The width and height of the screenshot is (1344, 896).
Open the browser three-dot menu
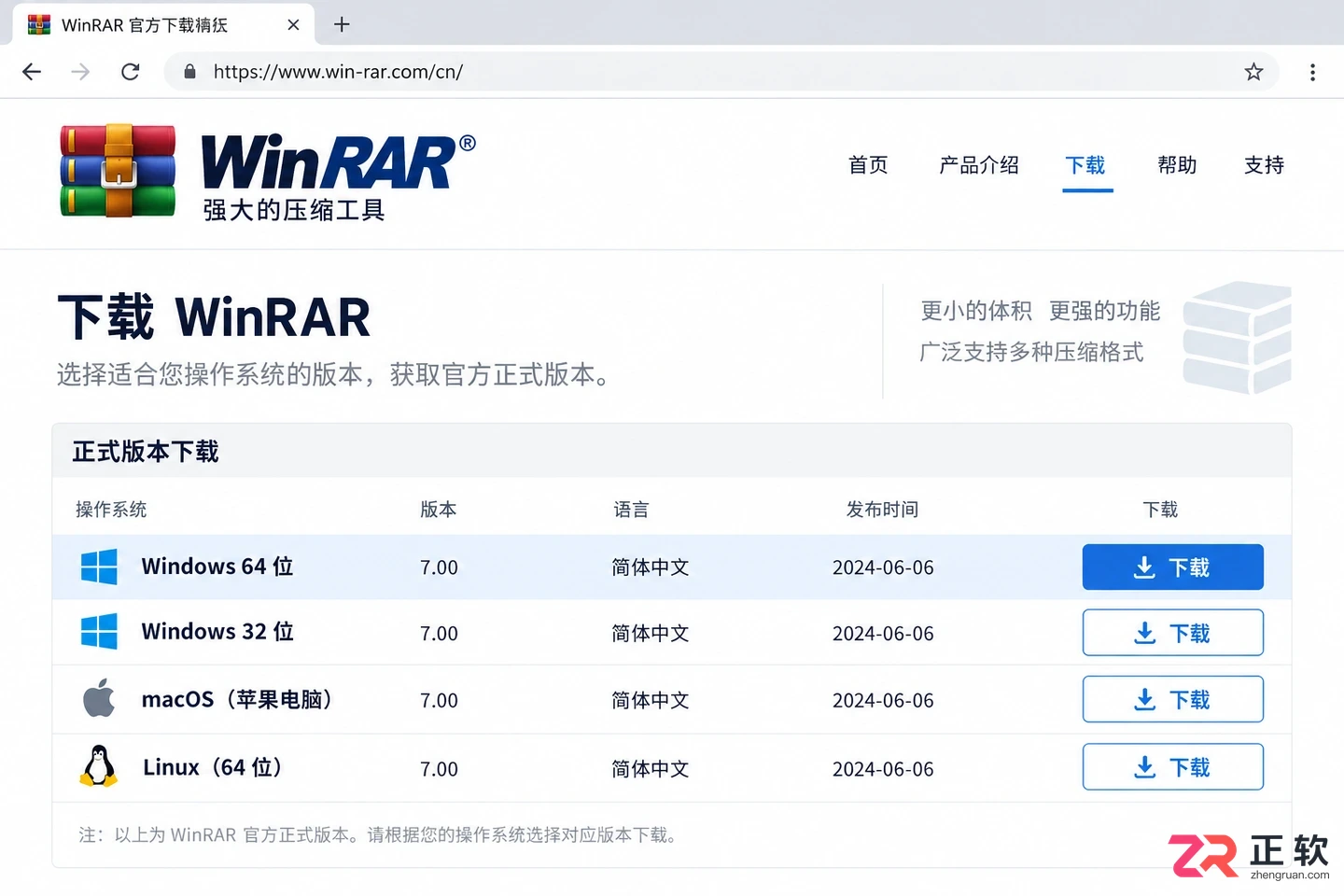point(1312,72)
